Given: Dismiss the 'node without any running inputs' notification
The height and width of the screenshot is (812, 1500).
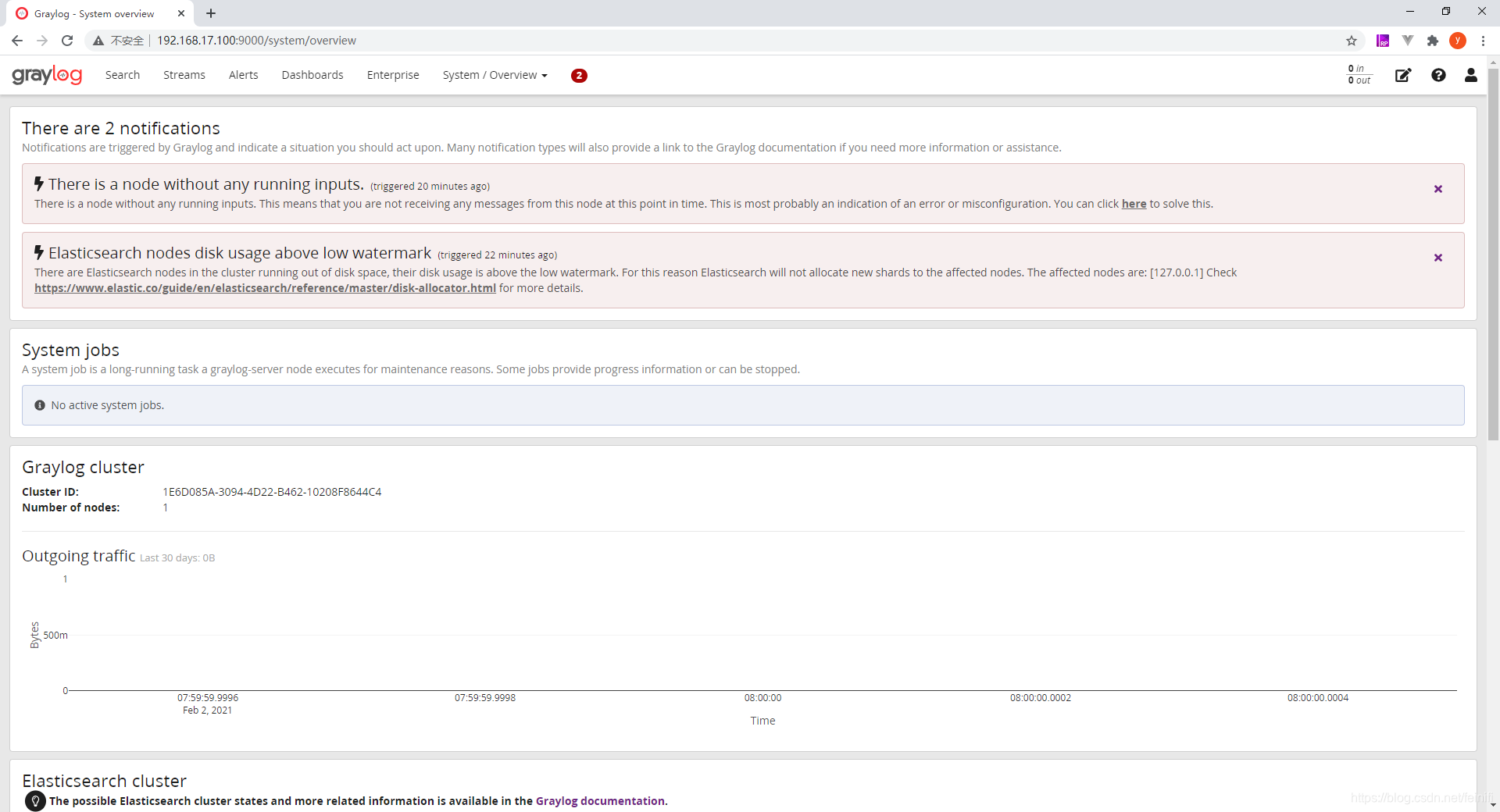Looking at the screenshot, I should [x=1438, y=189].
